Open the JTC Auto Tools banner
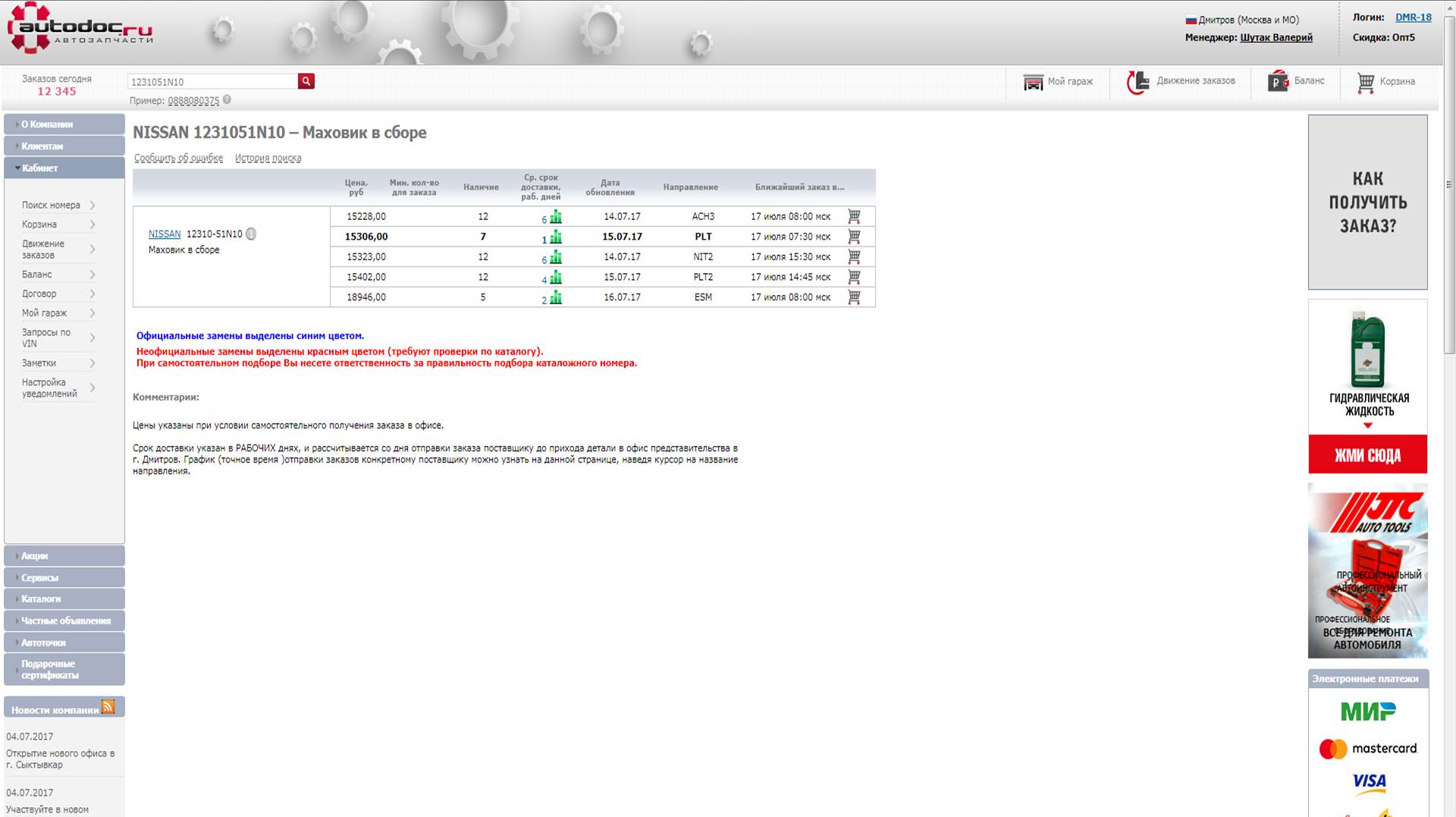This screenshot has height=817, width=1456. coord(1367,570)
